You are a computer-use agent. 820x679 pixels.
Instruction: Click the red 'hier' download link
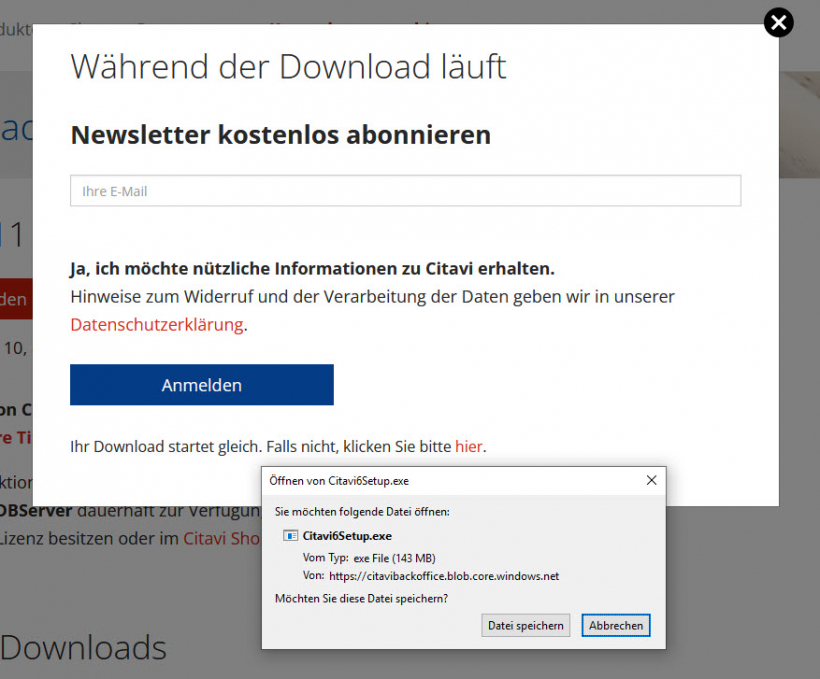[x=468, y=446]
